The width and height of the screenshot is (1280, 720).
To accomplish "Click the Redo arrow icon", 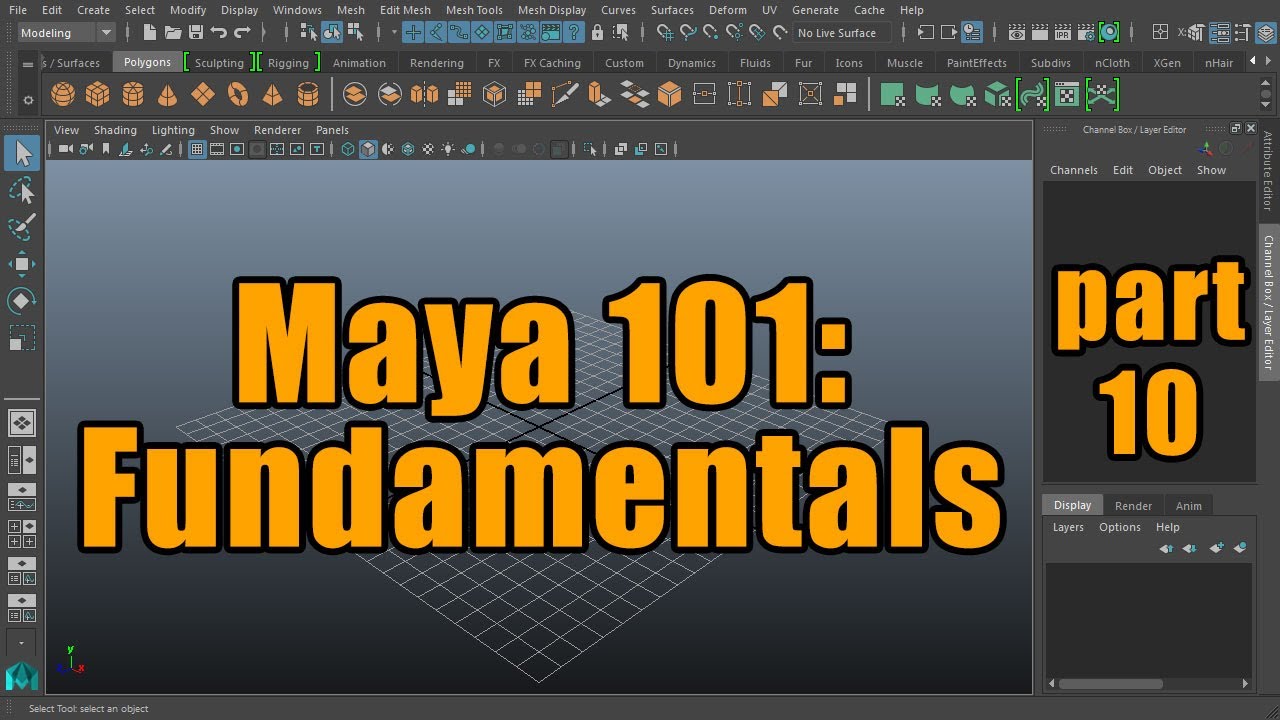I will [242, 33].
